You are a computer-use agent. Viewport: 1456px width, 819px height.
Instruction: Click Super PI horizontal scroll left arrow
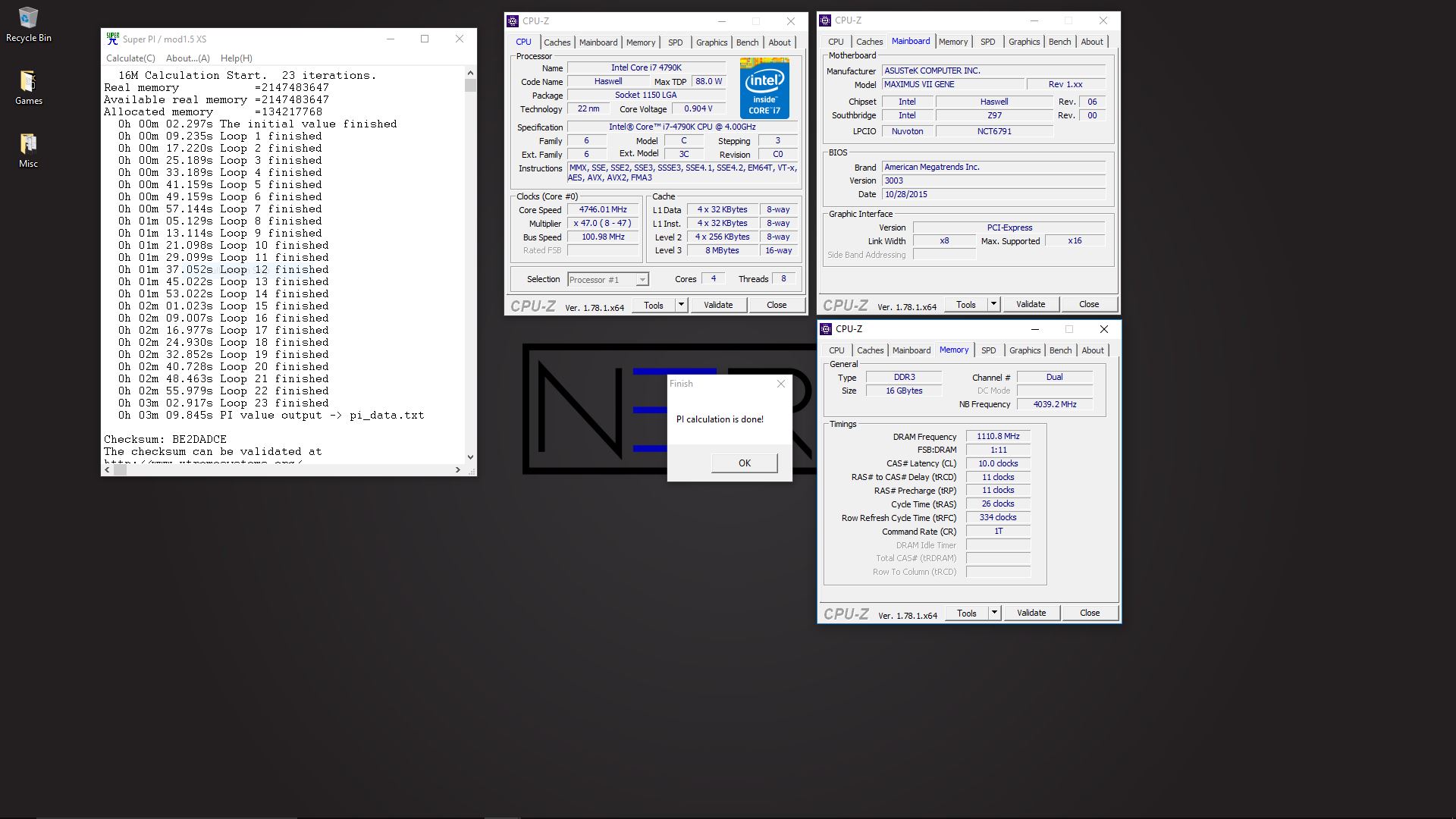107,470
